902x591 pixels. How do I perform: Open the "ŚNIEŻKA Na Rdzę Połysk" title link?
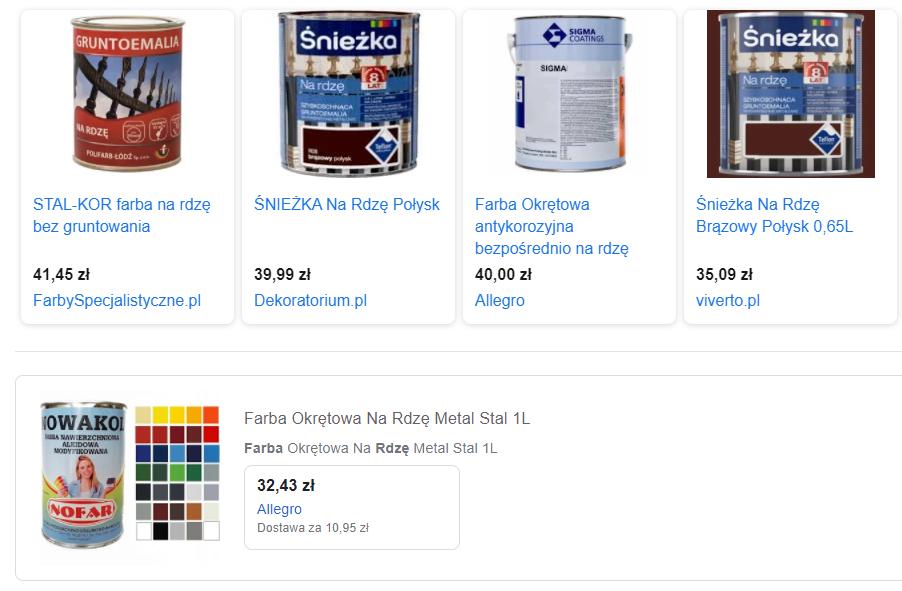(347, 204)
